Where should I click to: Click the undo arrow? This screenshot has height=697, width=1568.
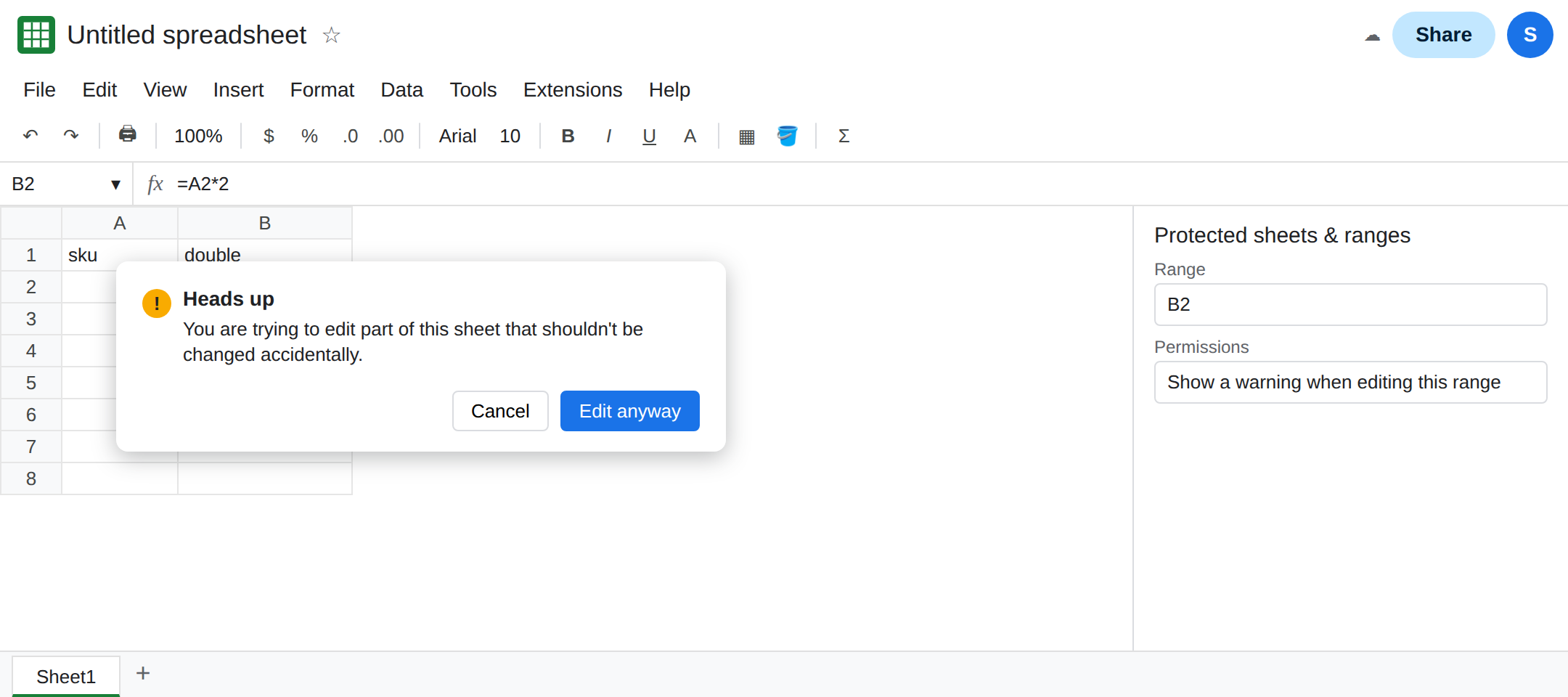pos(30,136)
